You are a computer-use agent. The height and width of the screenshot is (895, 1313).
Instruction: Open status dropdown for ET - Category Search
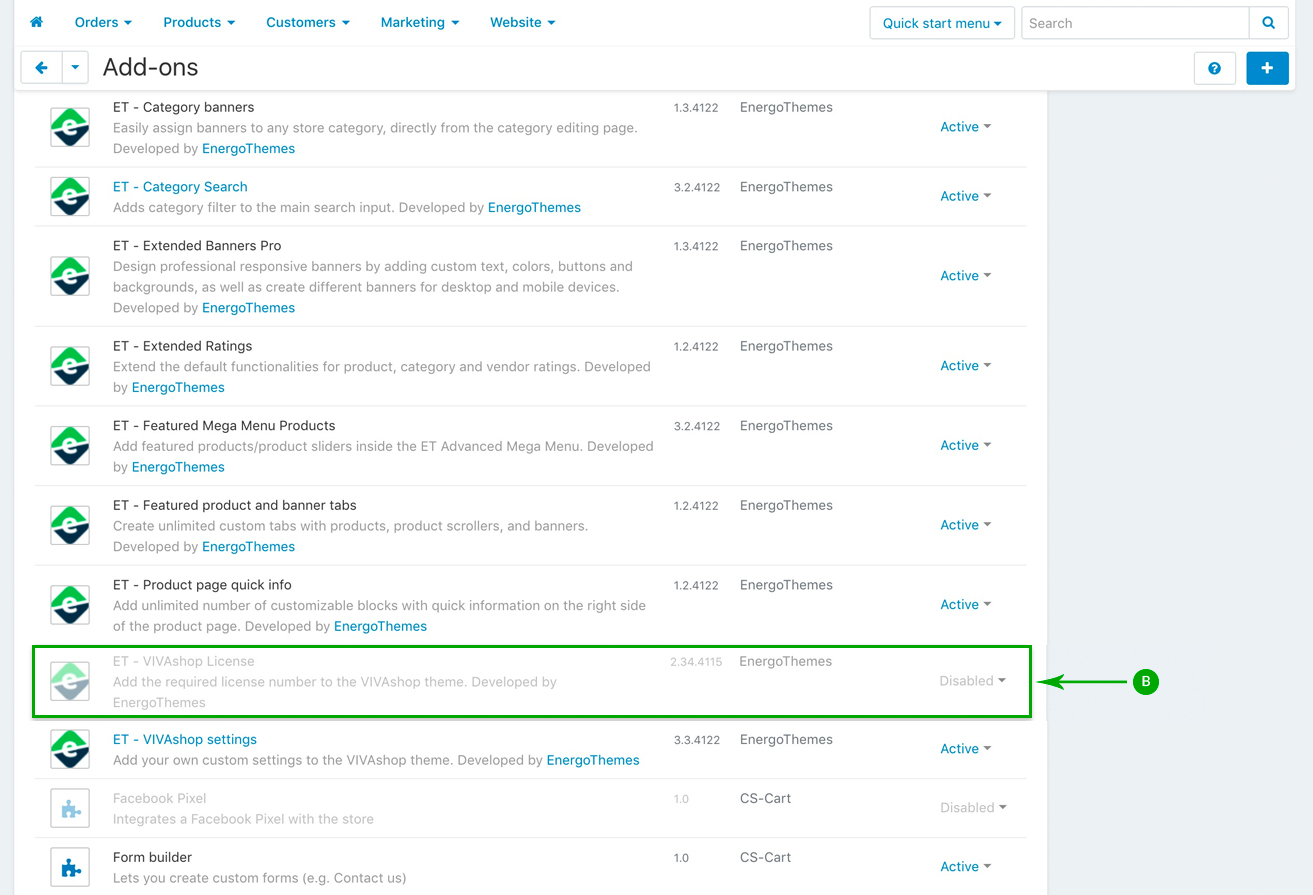point(966,196)
